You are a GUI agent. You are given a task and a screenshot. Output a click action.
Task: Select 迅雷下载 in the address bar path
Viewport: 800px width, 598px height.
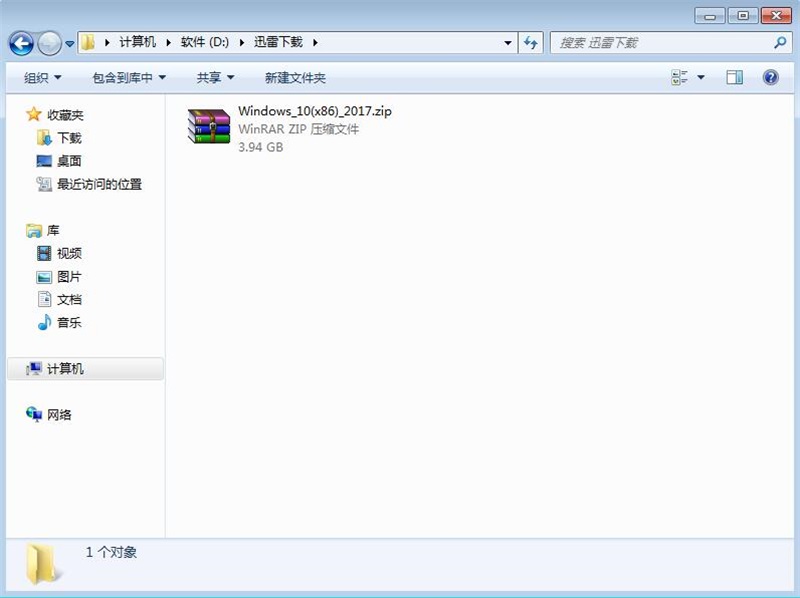(x=278, y=42)
